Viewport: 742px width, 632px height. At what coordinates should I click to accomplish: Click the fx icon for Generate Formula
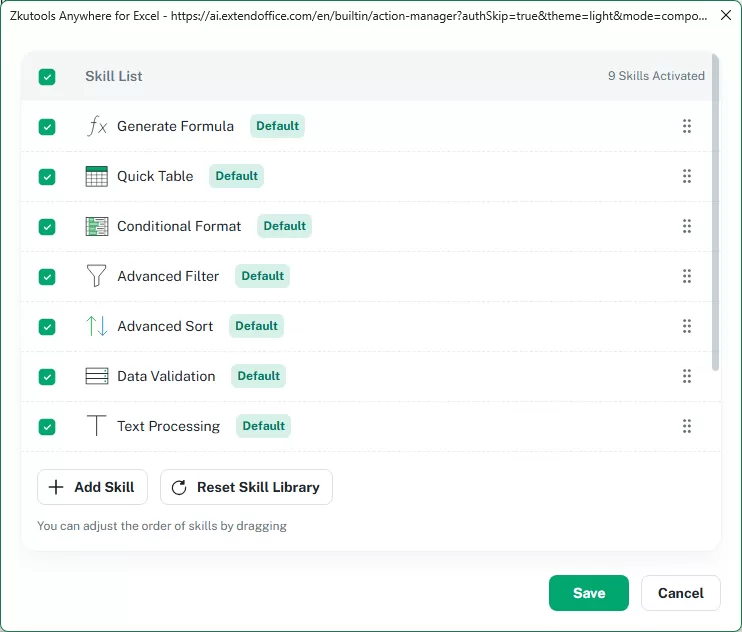97,126
